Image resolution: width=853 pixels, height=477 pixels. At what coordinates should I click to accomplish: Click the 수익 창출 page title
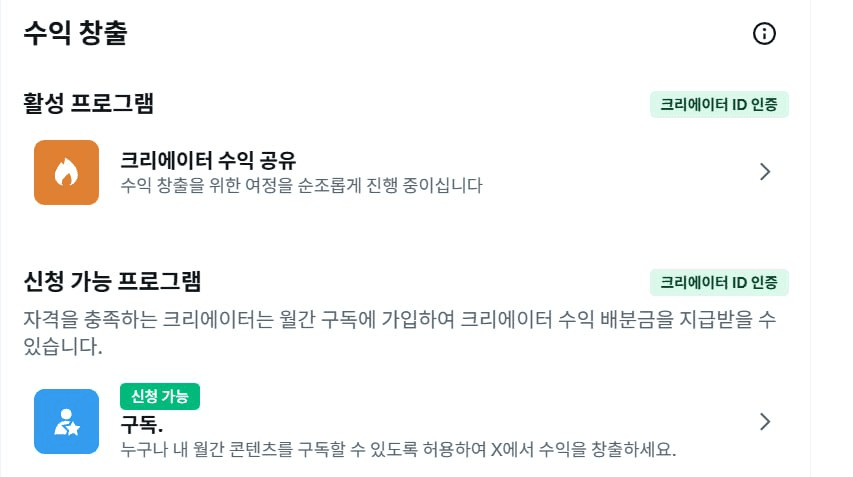[x=75, y=33]
